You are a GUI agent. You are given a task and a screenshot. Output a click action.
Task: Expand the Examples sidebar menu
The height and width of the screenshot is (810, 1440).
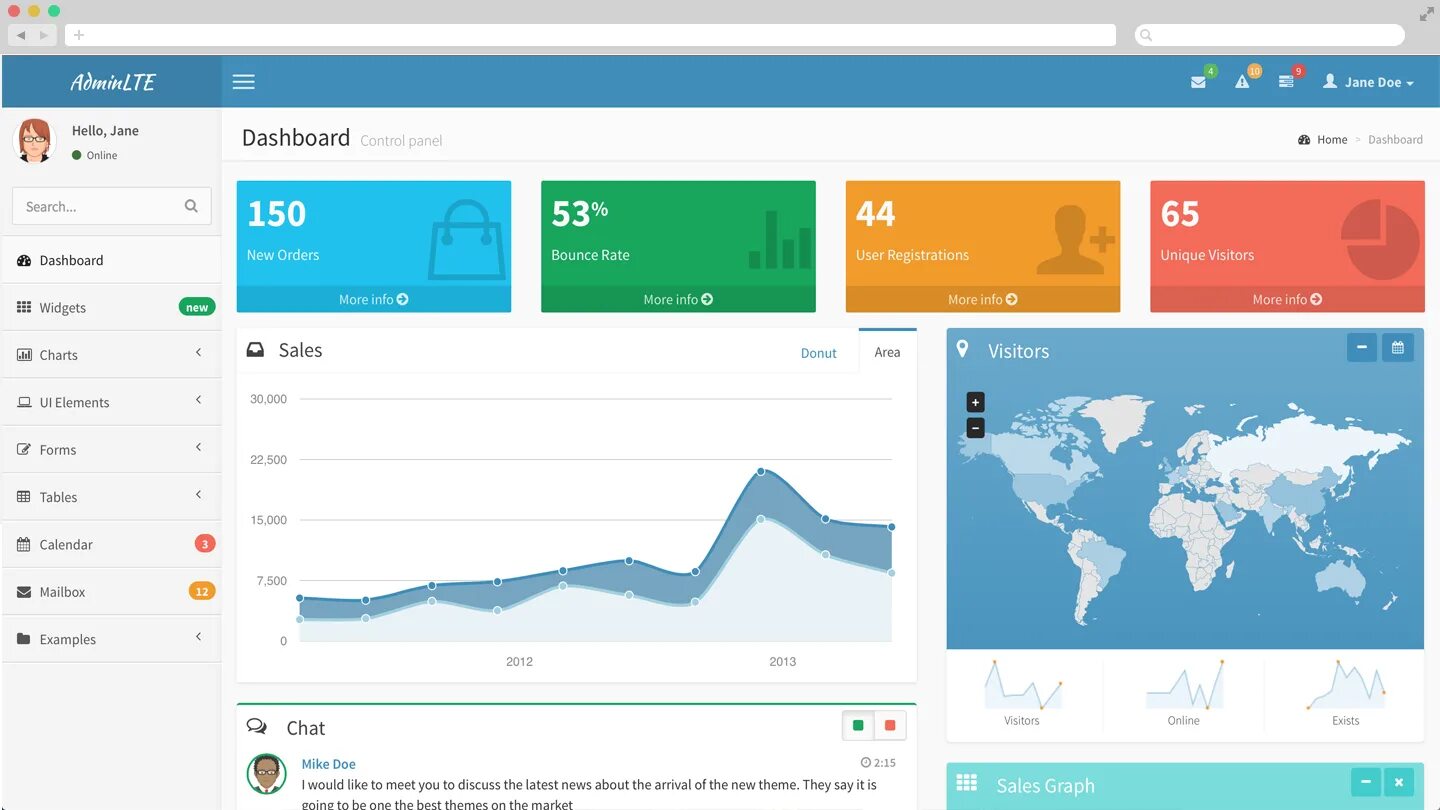tap(111, 639)
